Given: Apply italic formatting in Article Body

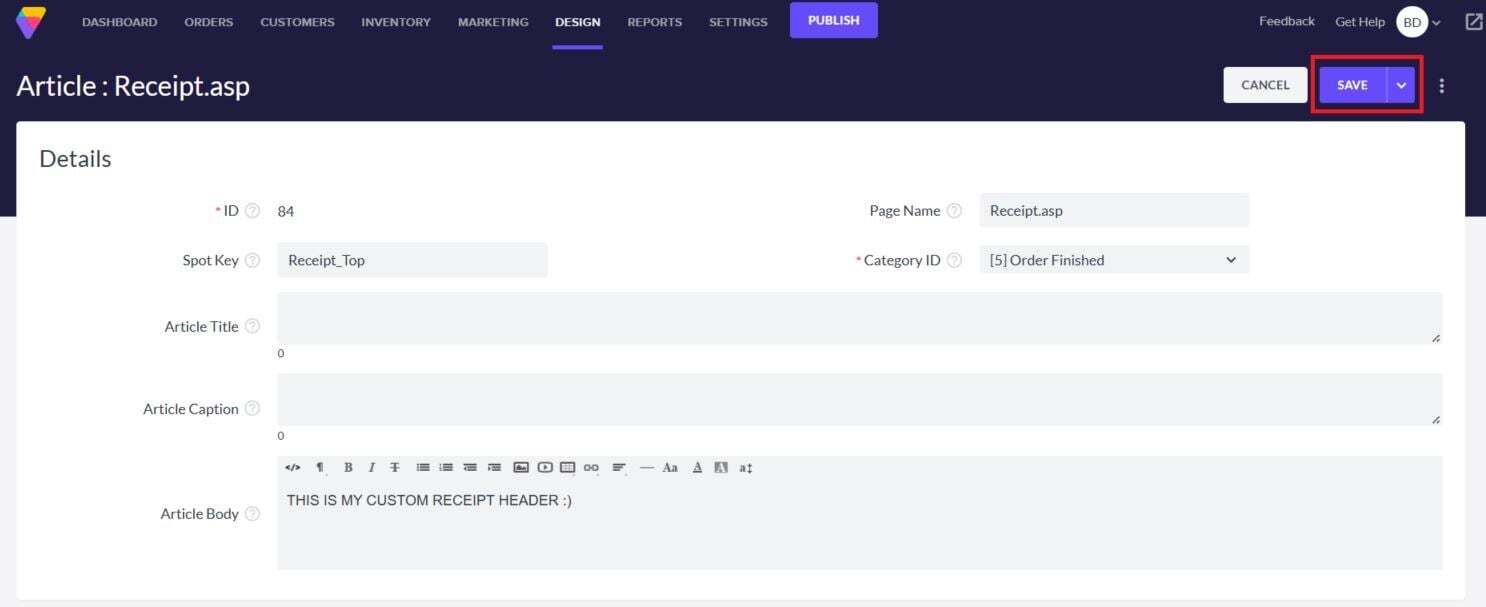Looking at the screenshot, I should [x=371, y=467].
